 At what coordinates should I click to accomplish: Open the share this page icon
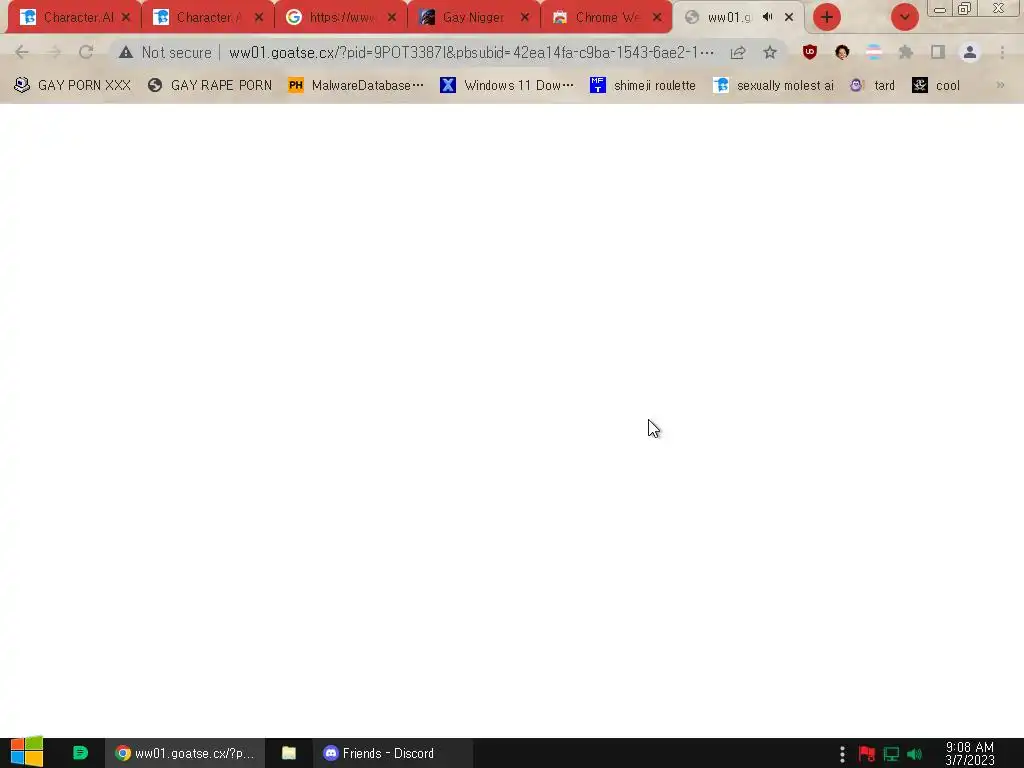coord(738,52)
